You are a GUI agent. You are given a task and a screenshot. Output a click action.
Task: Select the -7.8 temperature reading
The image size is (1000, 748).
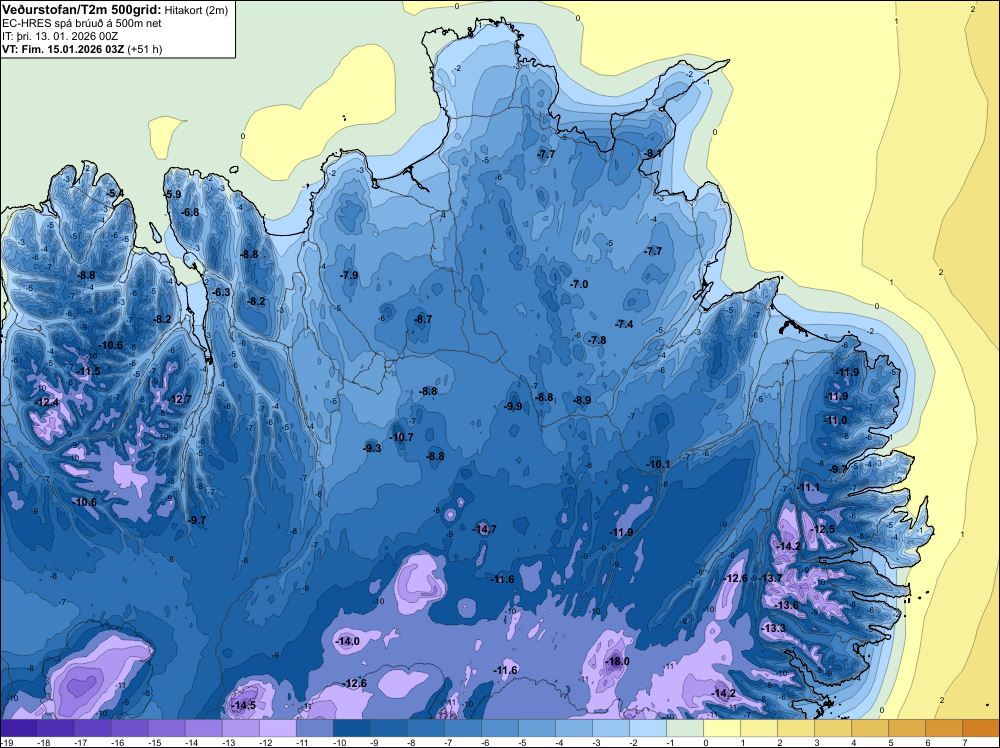coord(597,340)
